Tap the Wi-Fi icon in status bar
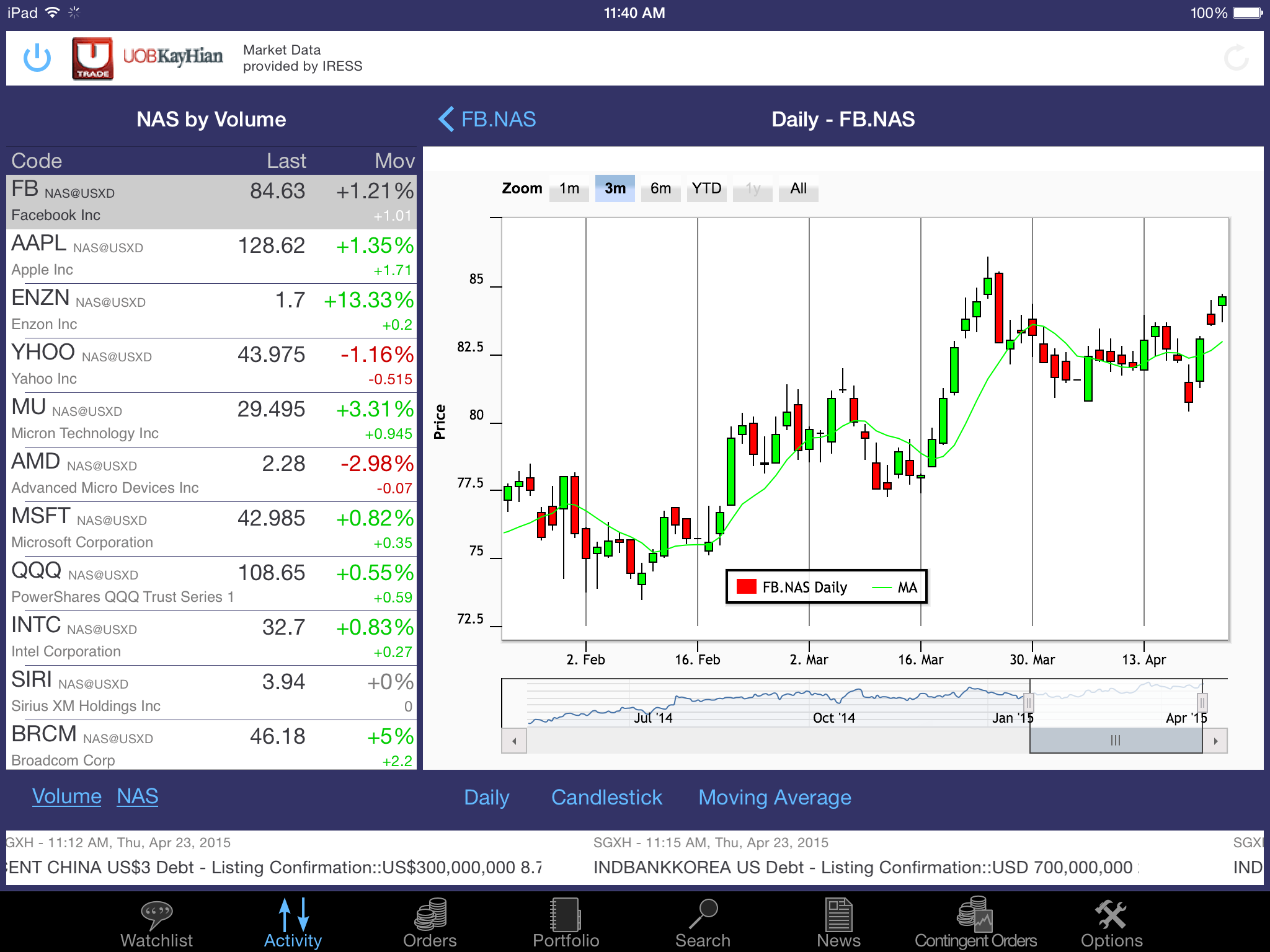1270x952 pixels. pyautogui.click(x=53, y=12)
